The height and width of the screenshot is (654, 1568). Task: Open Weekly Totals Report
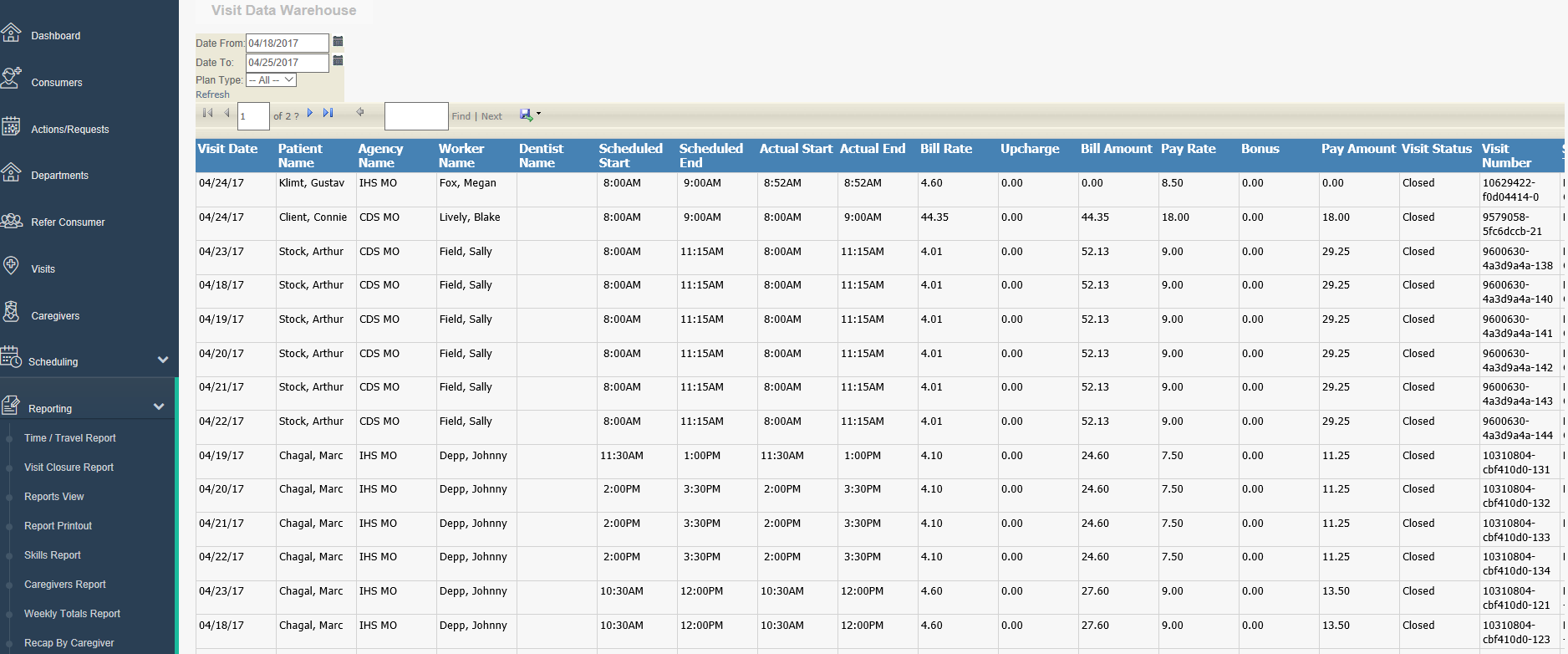coord(72,614)
